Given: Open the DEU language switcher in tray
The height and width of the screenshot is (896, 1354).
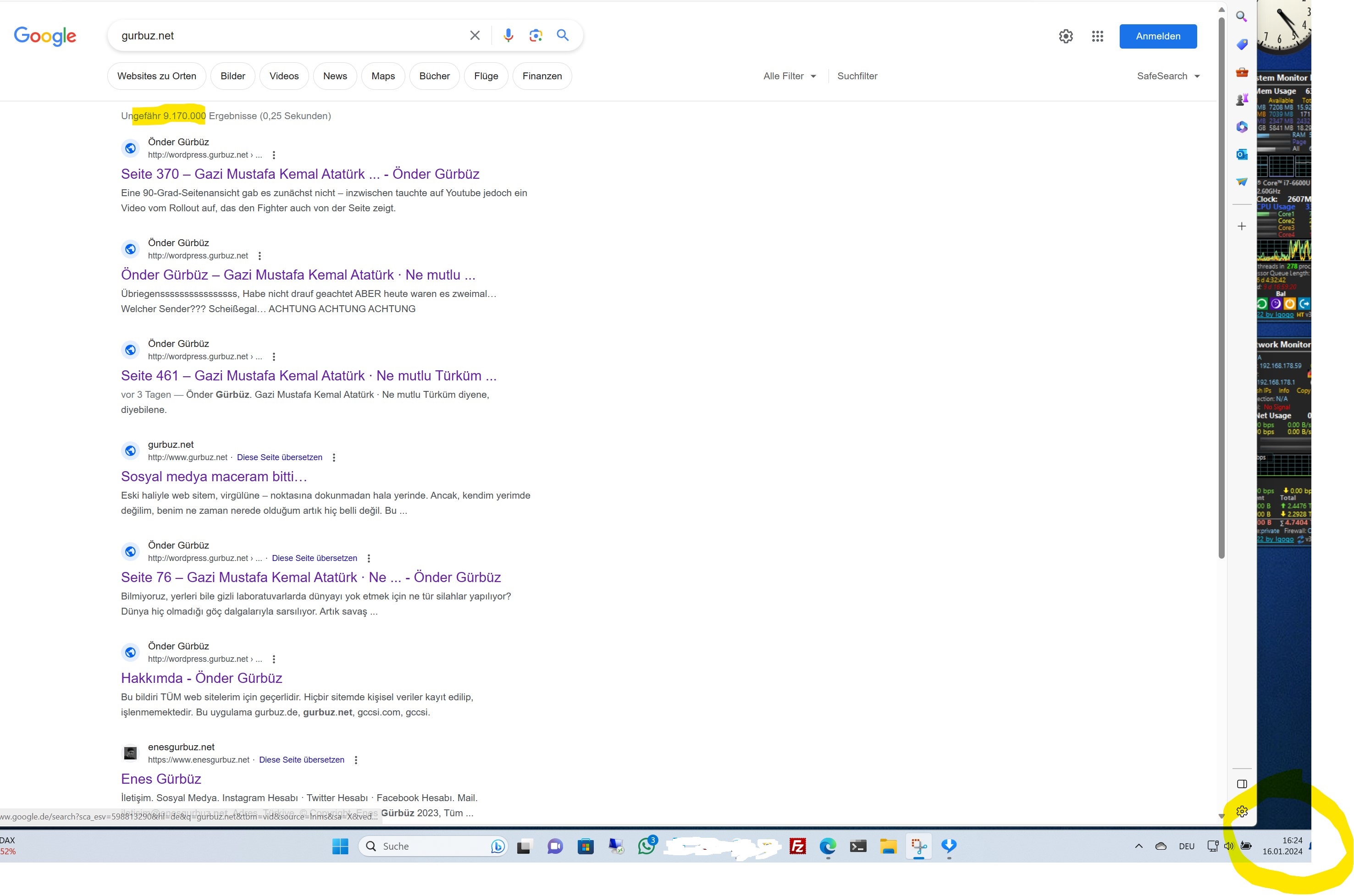Looking at the screenshot, I should pos(1187,847).
